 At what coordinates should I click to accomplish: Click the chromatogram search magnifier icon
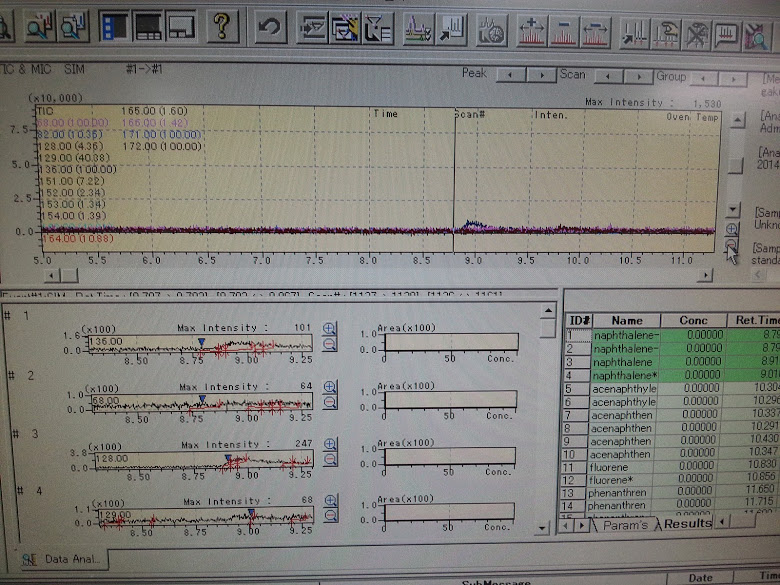(x=40, y=26)
